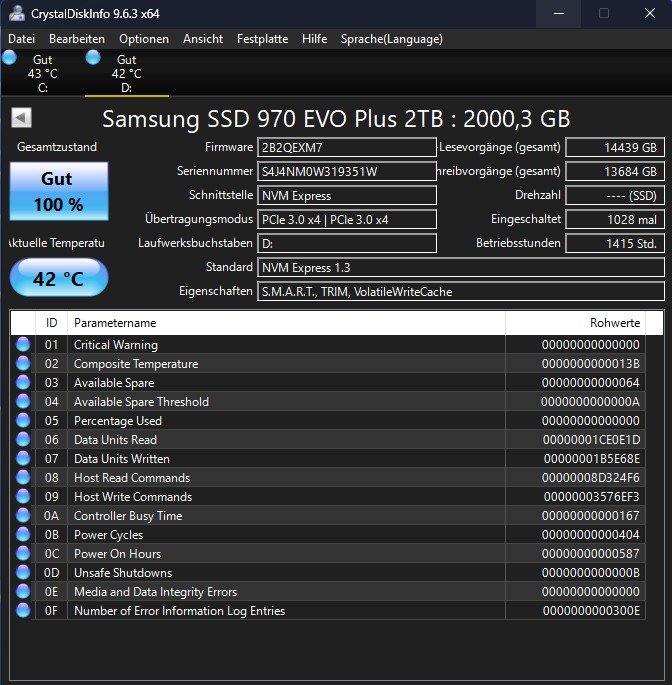Screen dimensions: 672x685
Task: Select the Media and Data Integrity Errors name
Action: [x=156, y=592]
